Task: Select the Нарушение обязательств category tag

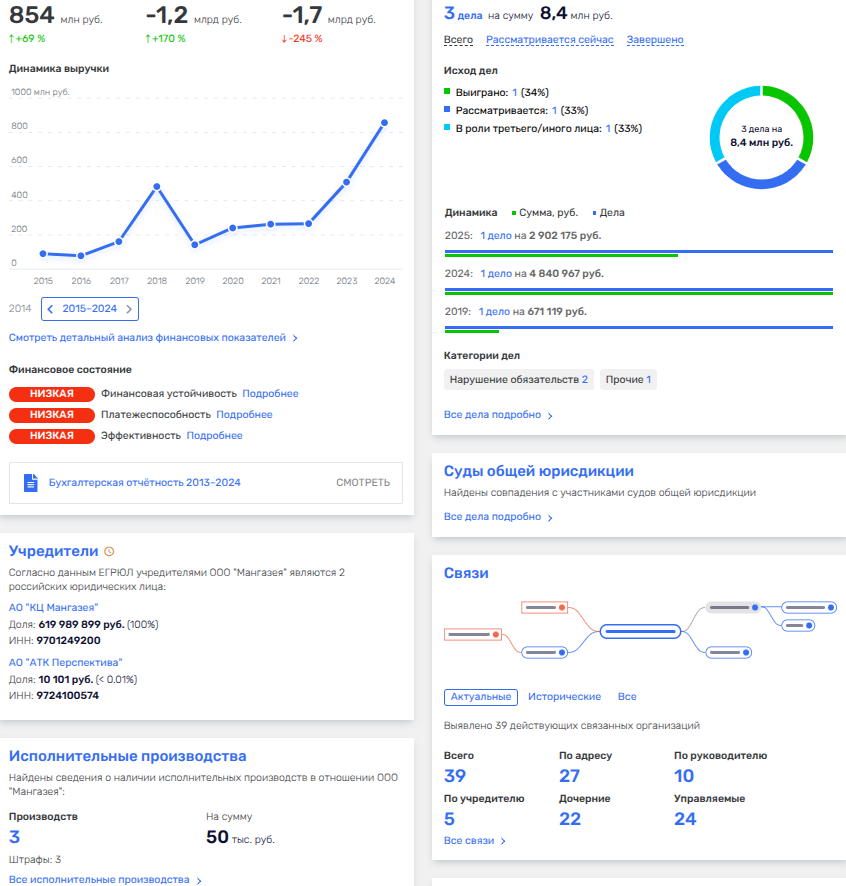Action: pyautogui.click(x=518, y=380)
